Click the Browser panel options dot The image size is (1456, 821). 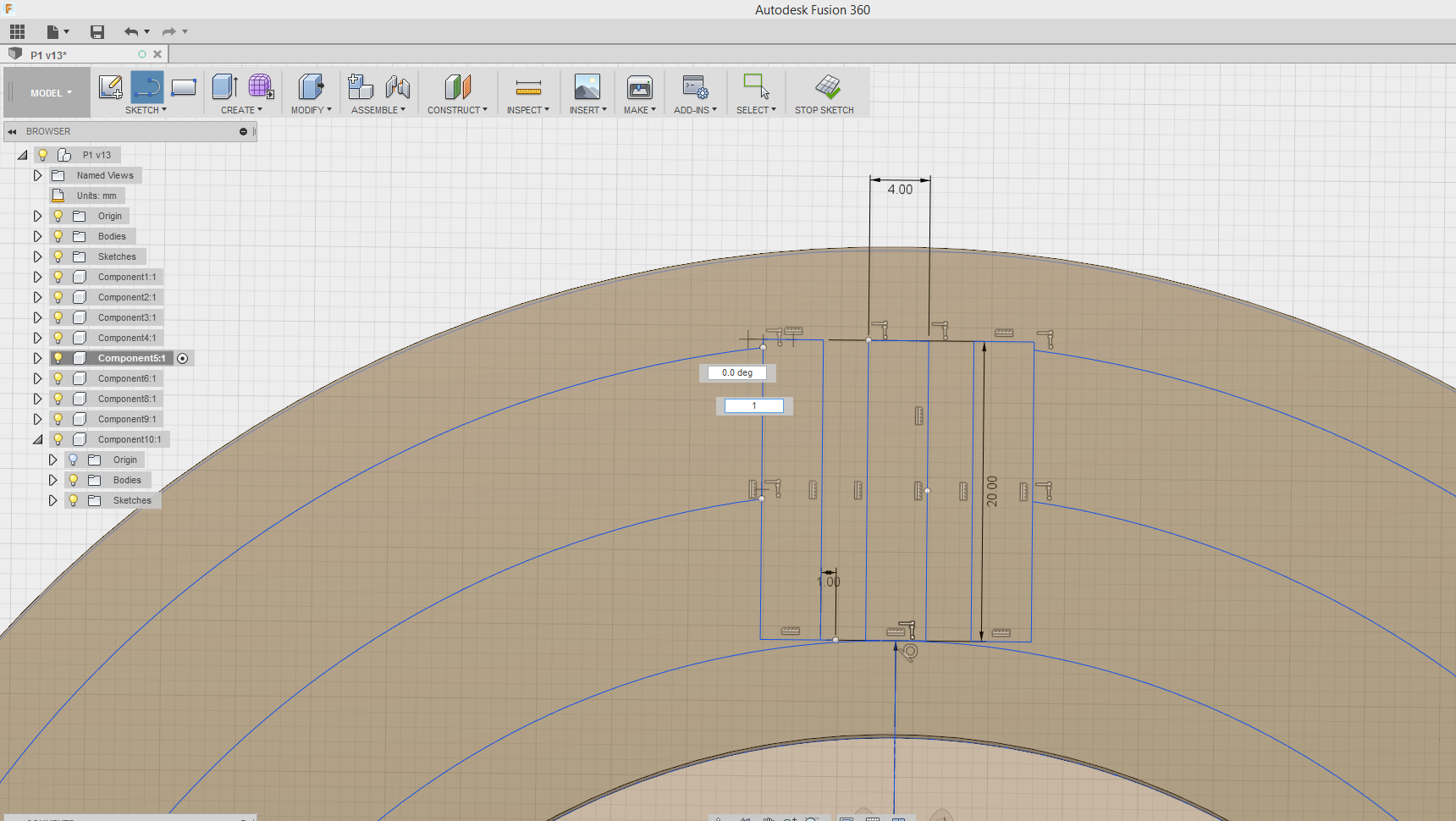click(243, 132)
